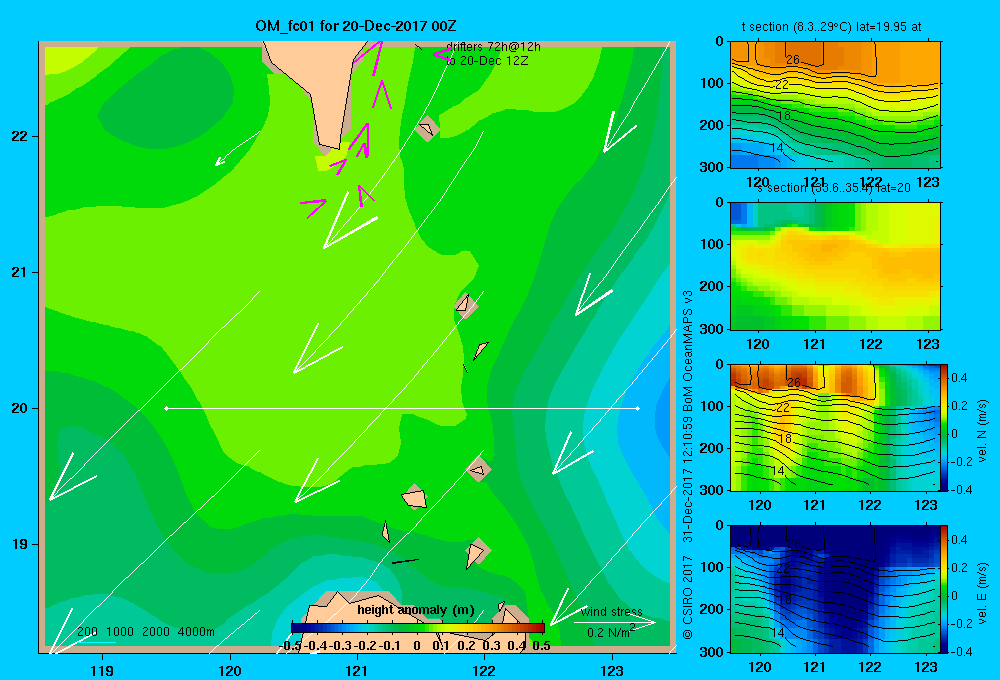Click longitude tick label 123 below main map
The image size is (1000, 680).
click(612, 670)
